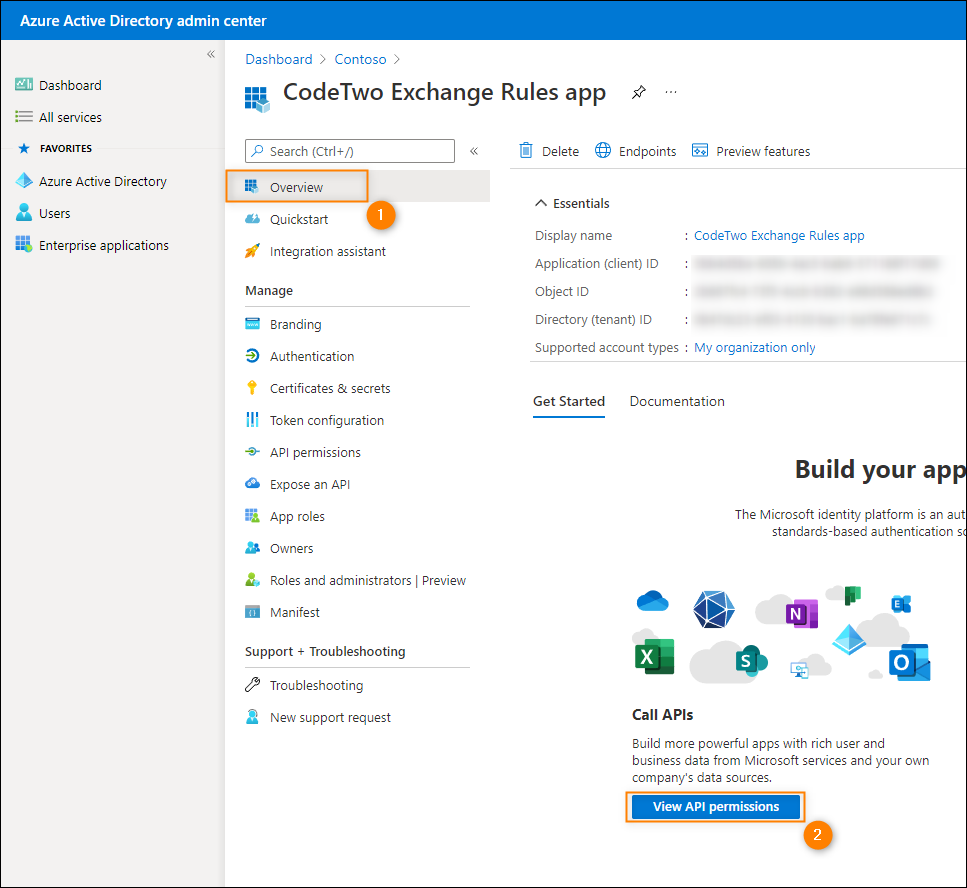Open CodeTwo Exchange Rules app display name link

779,235
